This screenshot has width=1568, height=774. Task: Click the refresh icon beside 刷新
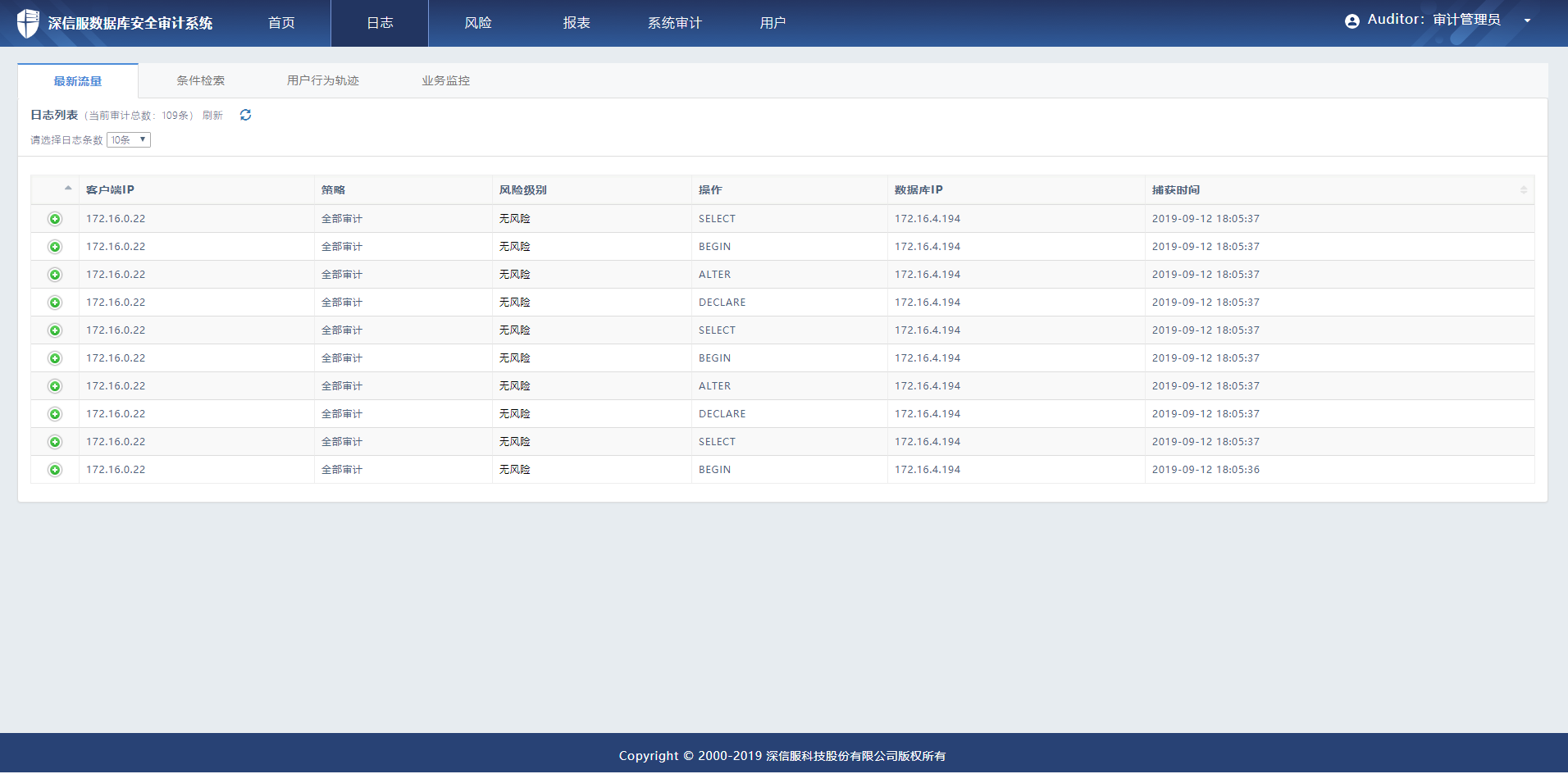coord(245,115)
